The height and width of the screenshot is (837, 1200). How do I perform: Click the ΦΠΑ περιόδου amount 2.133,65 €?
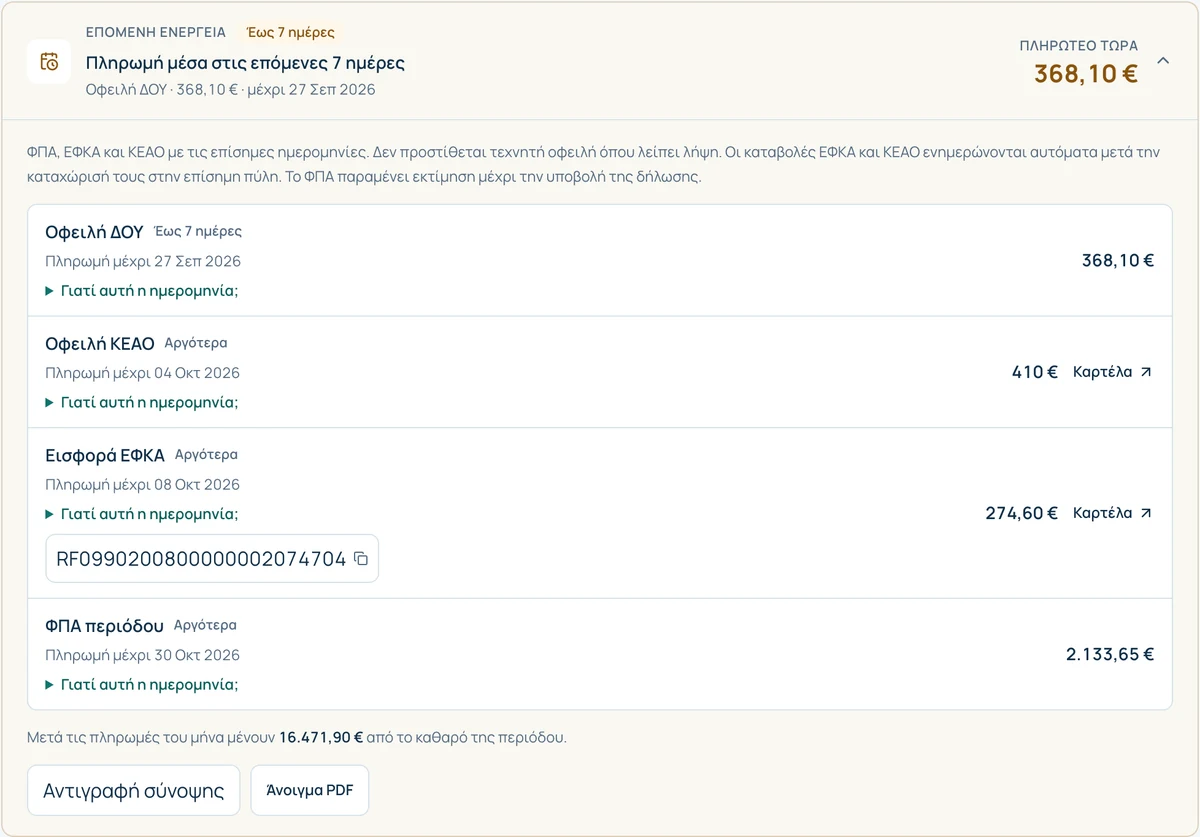click(1110, 655)
